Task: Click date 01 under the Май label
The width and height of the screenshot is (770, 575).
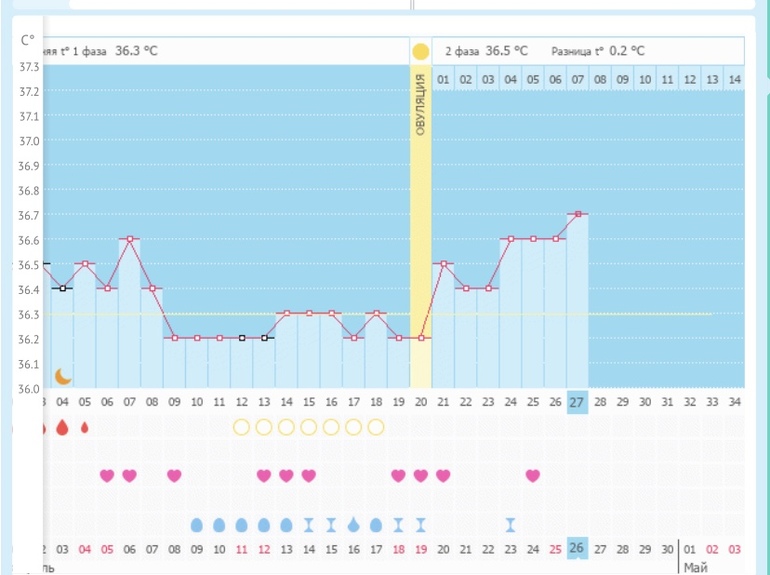Action: (x=688, y=549)
